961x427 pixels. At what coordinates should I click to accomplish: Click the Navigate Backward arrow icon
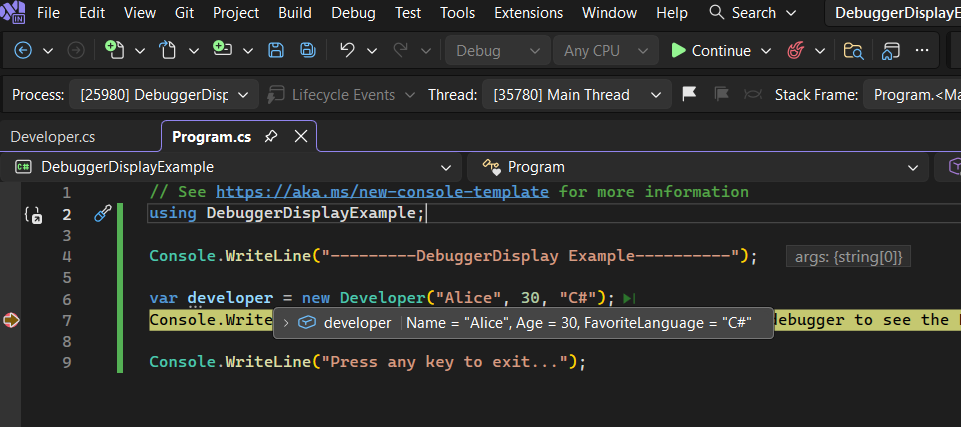tap(23, 50)
